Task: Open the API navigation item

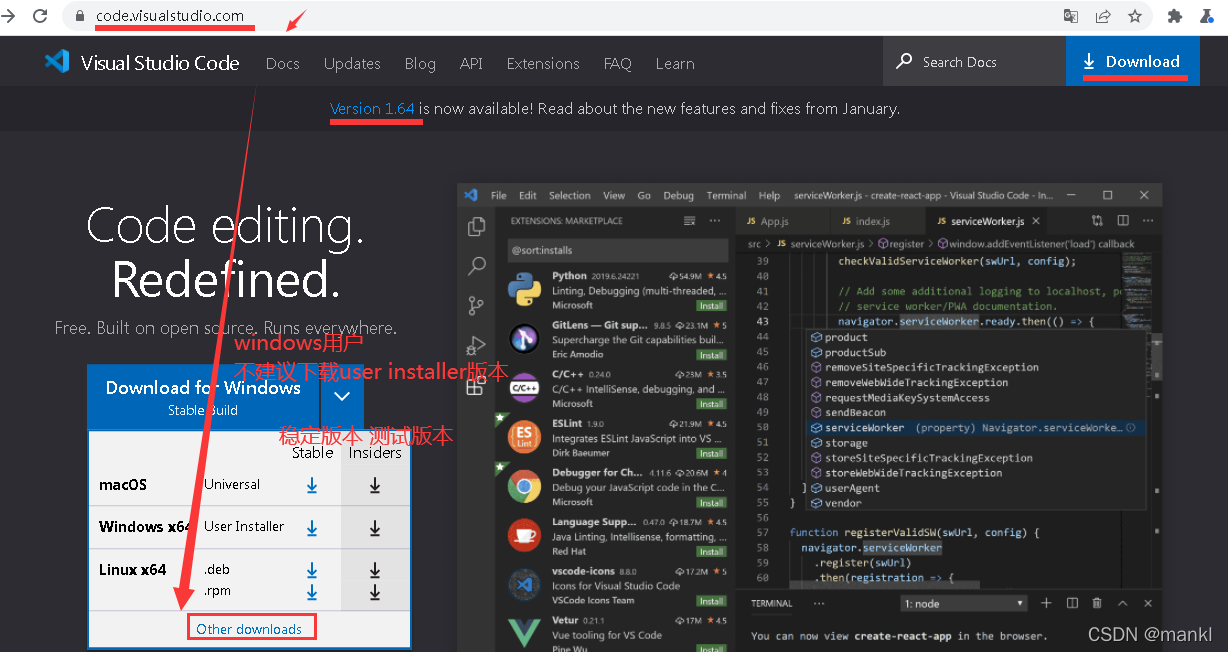Action: pyautogui.click(x=471, y=63)
